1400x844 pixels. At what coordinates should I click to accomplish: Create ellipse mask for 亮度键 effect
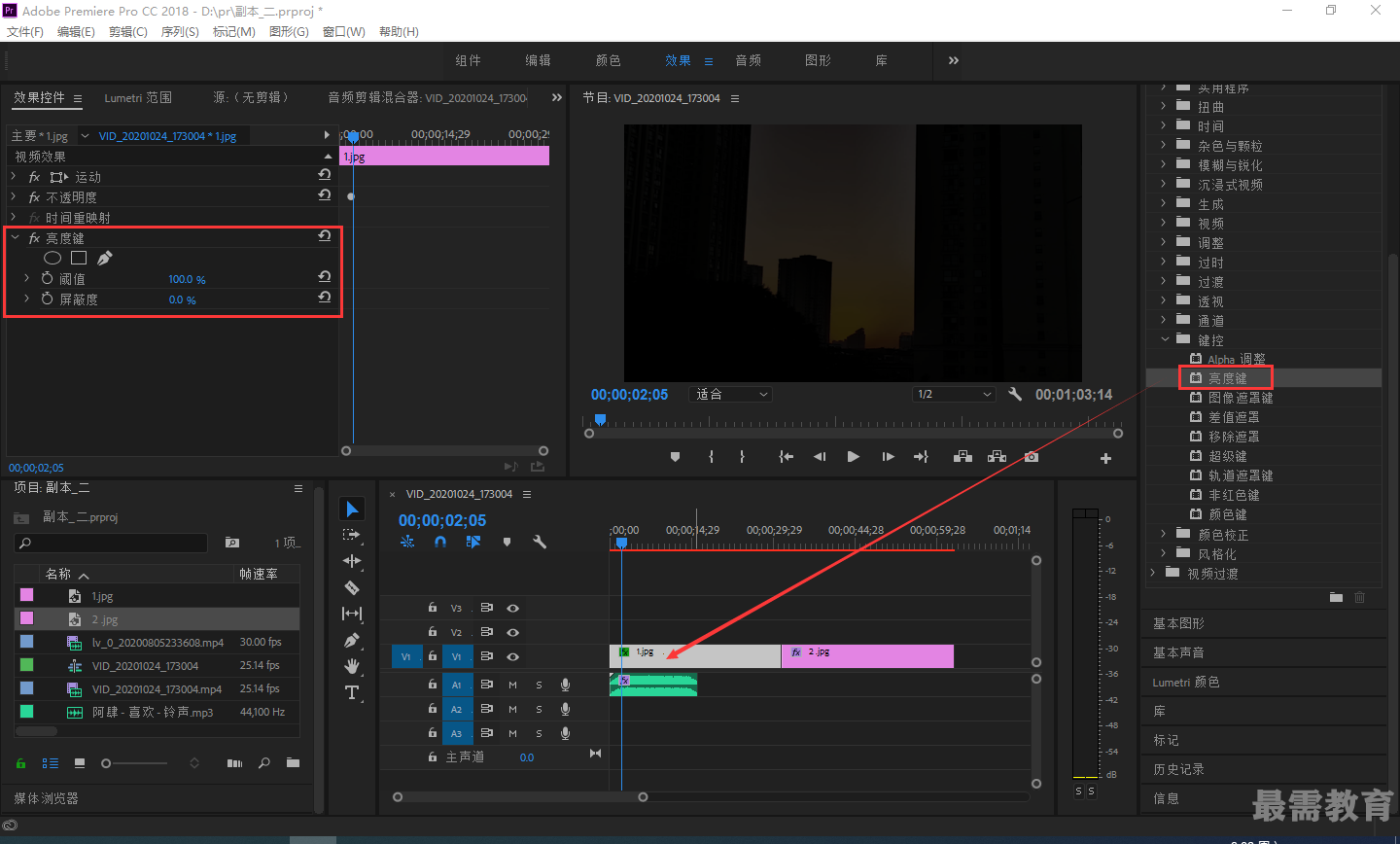point(52,258)
